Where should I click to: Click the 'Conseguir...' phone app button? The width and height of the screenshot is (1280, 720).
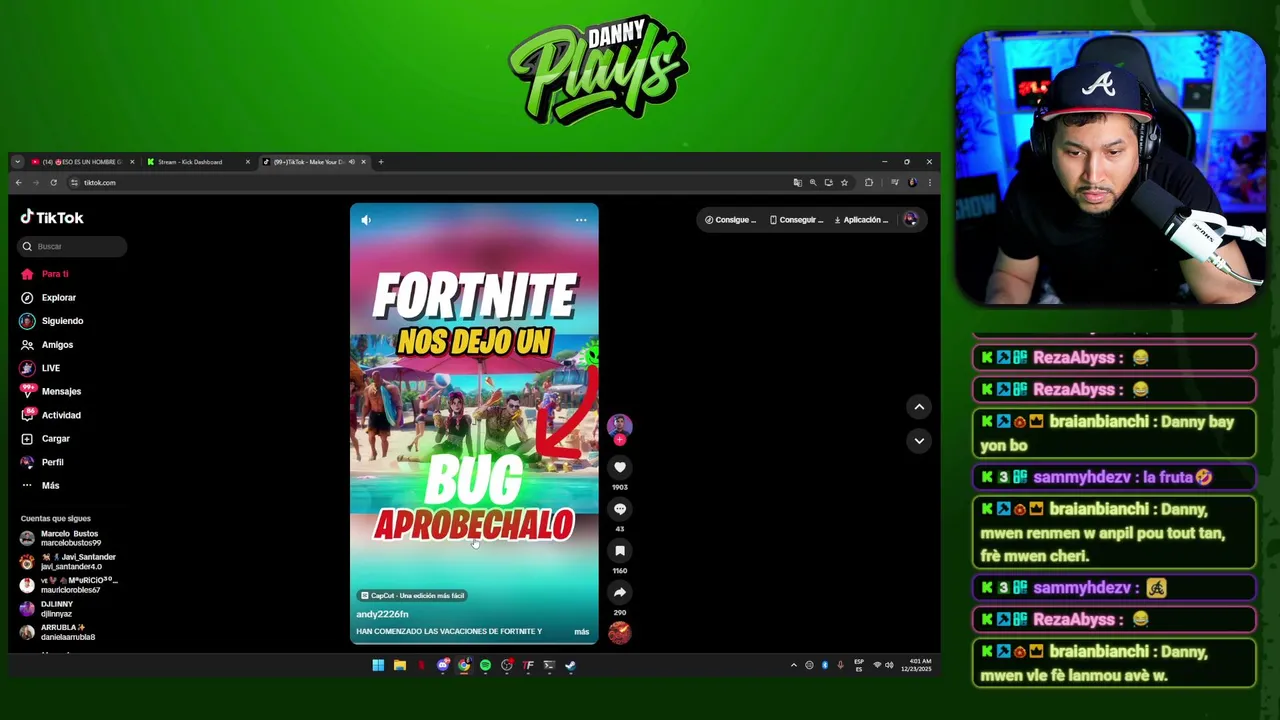click(x=796, y=220)
